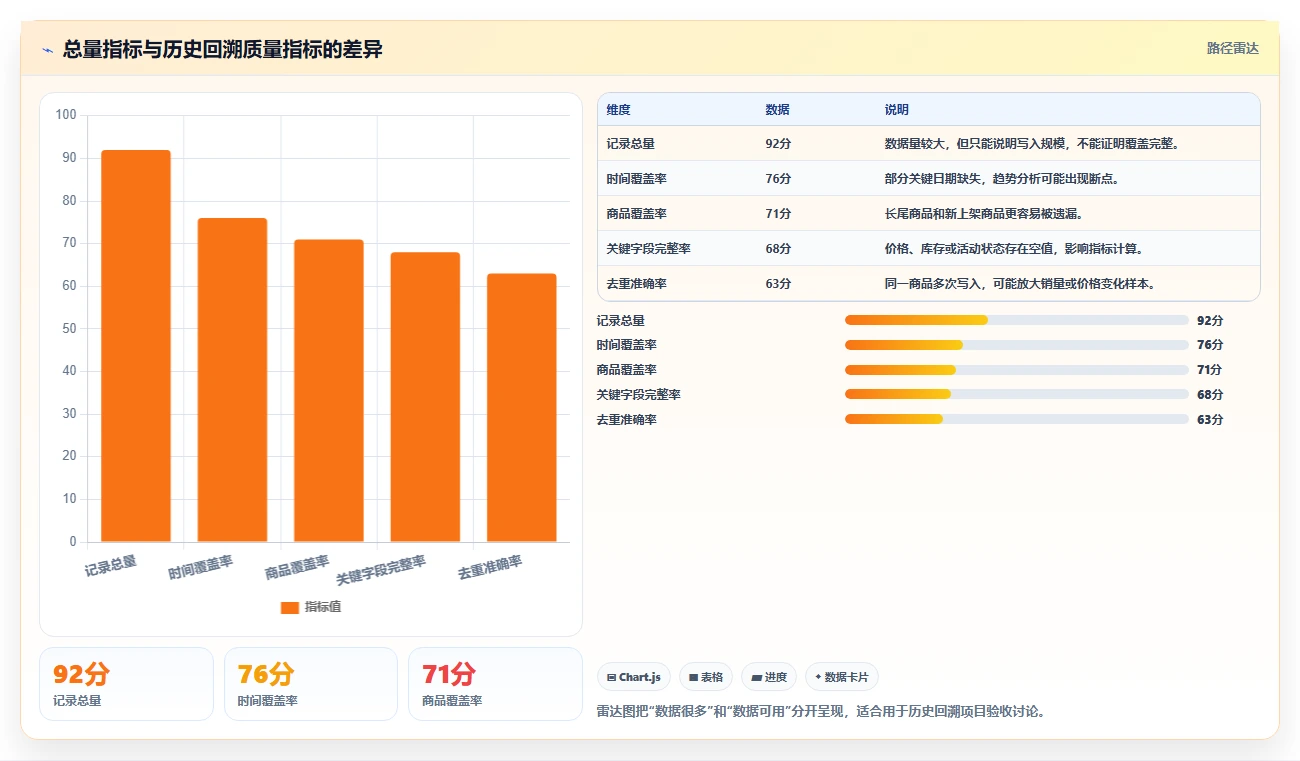Open the 76分 时间覆盖率 data card
This screenshot has height=761, width=1300.
[x=311, y=684]
